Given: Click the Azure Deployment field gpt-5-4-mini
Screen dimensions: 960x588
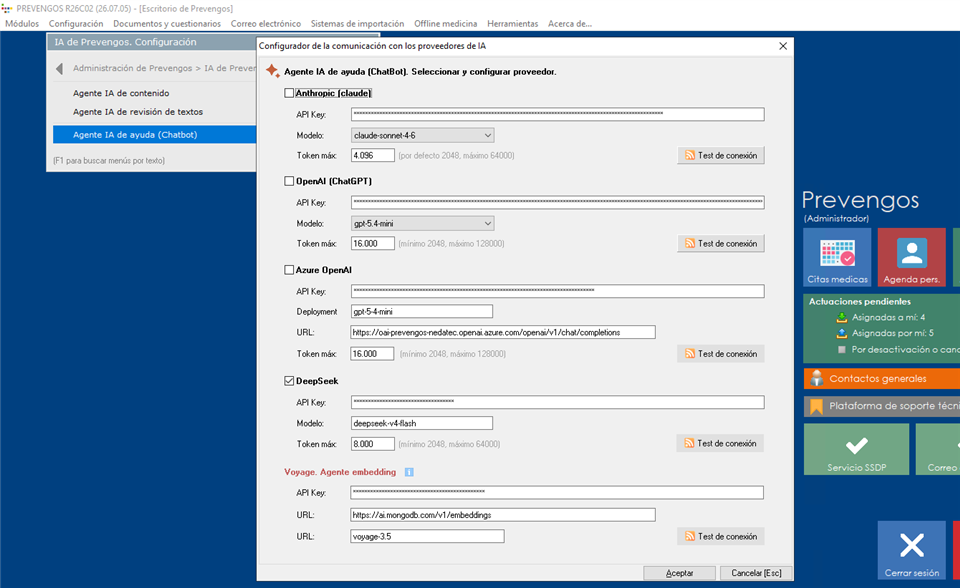Looking at the screenshot, I should tap(422, 312).
